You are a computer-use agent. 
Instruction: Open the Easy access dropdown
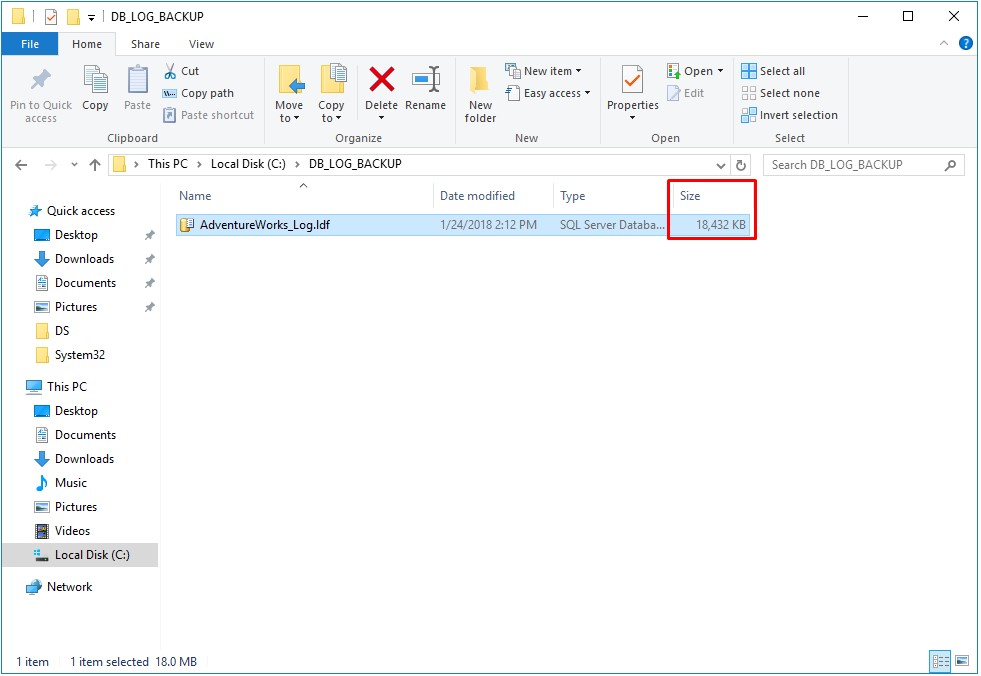pyautogui.click(x=548, y=93)
